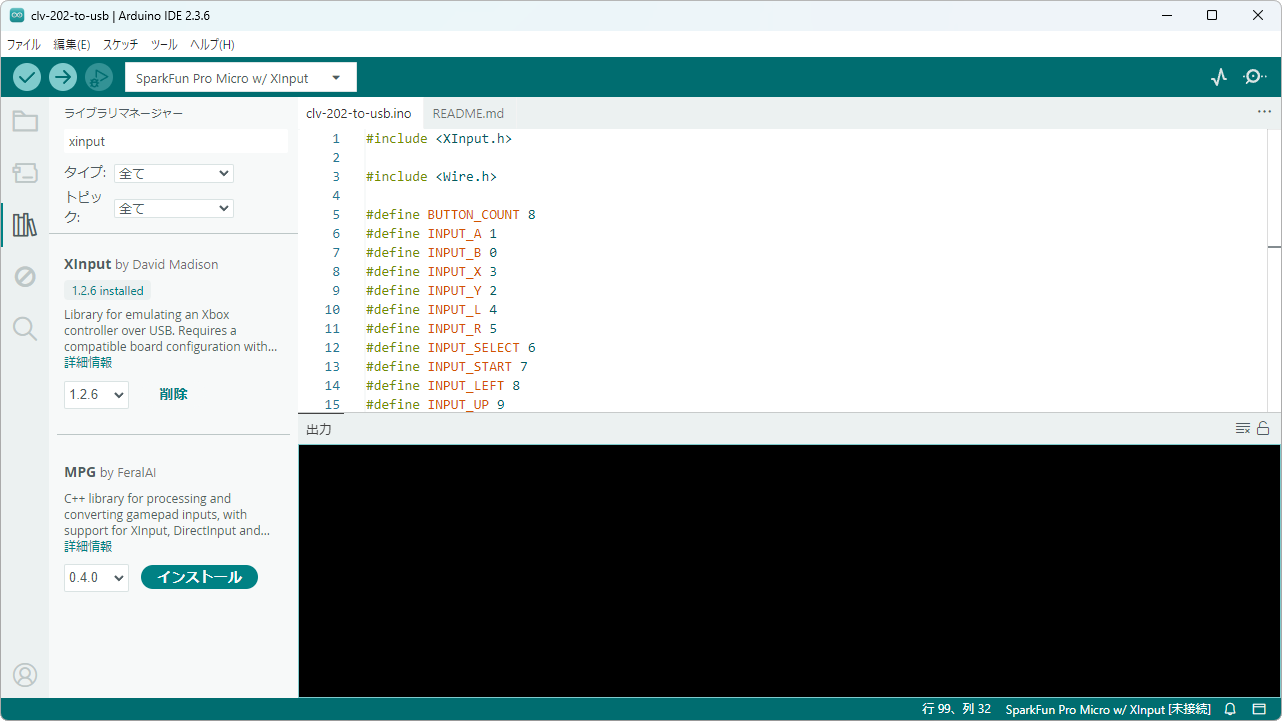Screen dimensions: 1282x721
Task: Open the Boards Manager sidebar
Action: click(x=25, y=173)
